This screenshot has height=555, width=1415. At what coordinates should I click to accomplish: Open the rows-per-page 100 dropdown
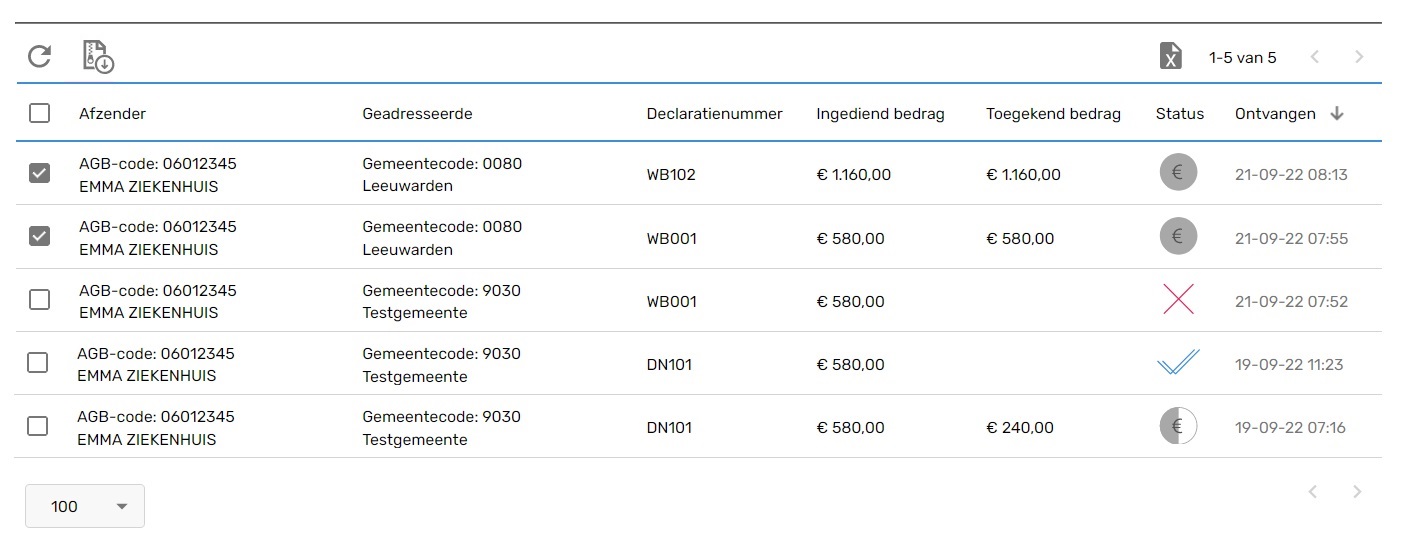coord(85,506)
